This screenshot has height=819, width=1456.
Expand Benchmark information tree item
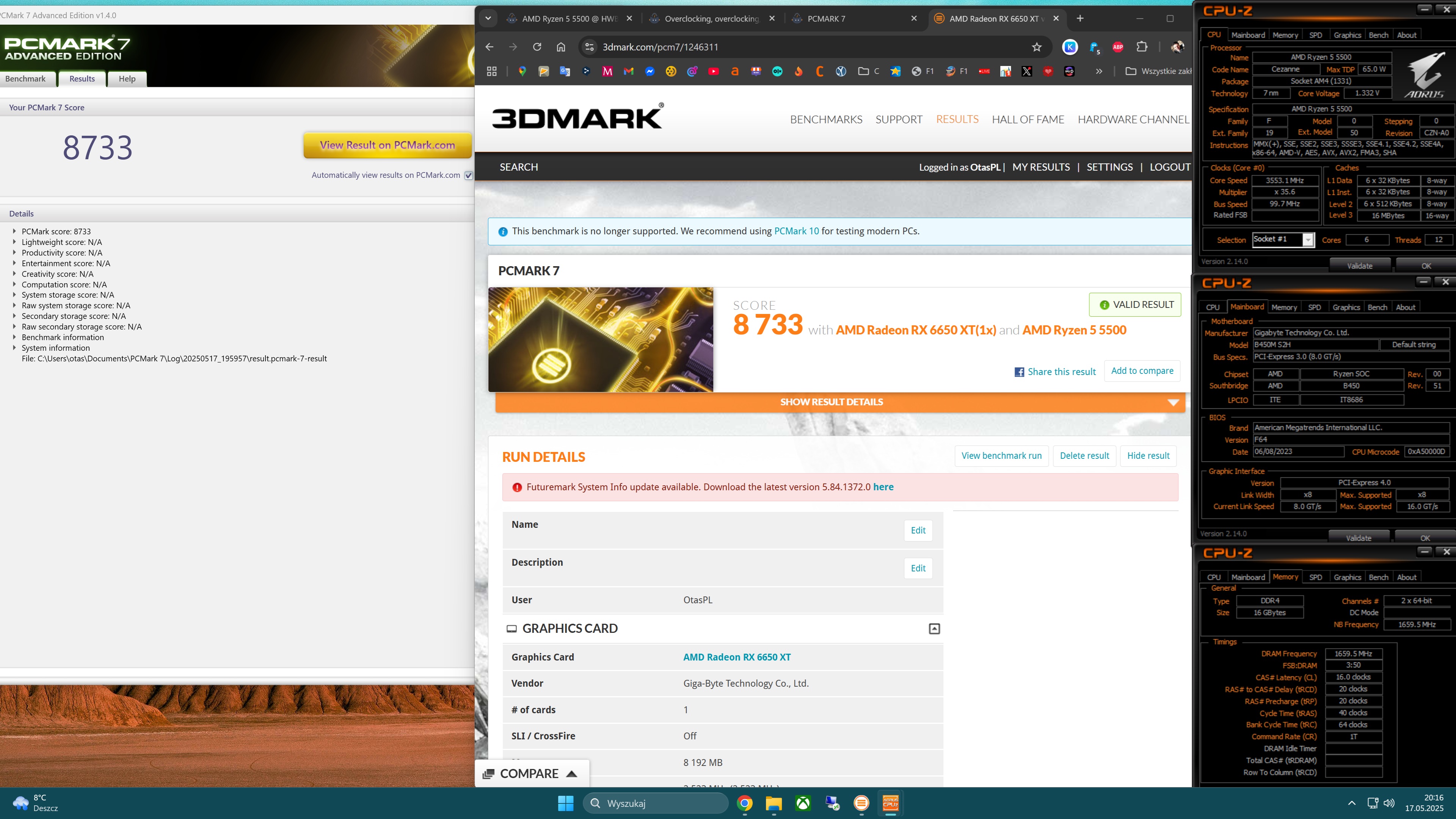pyautogui.click(x=14, y=337)
